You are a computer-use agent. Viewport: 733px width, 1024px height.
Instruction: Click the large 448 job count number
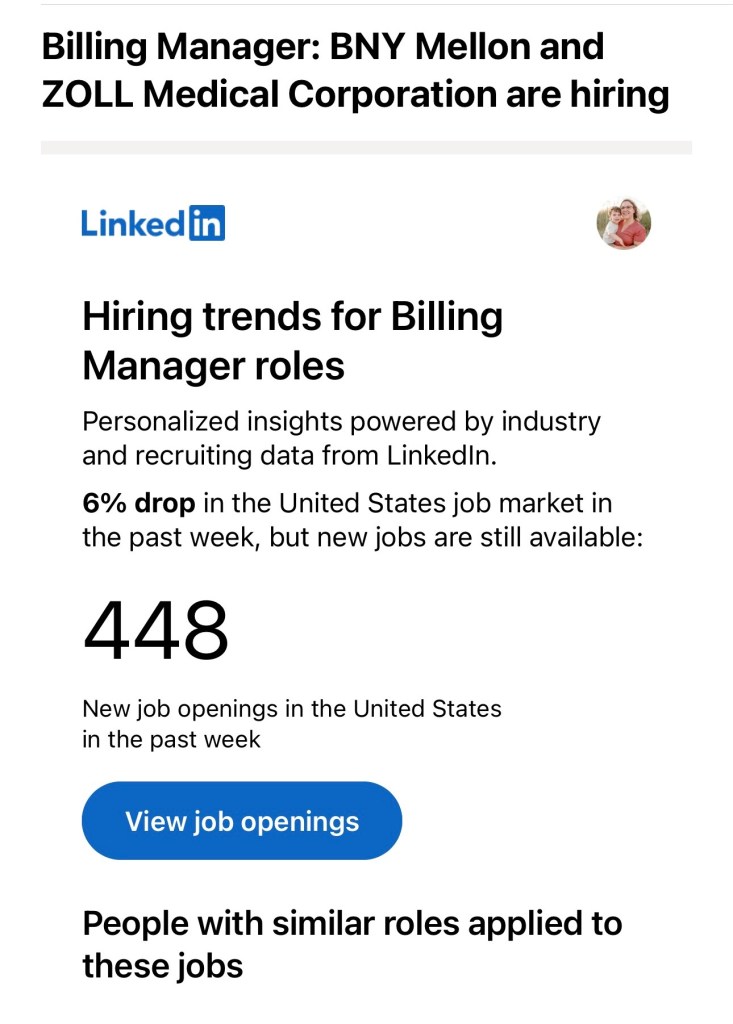coord(155,632)
